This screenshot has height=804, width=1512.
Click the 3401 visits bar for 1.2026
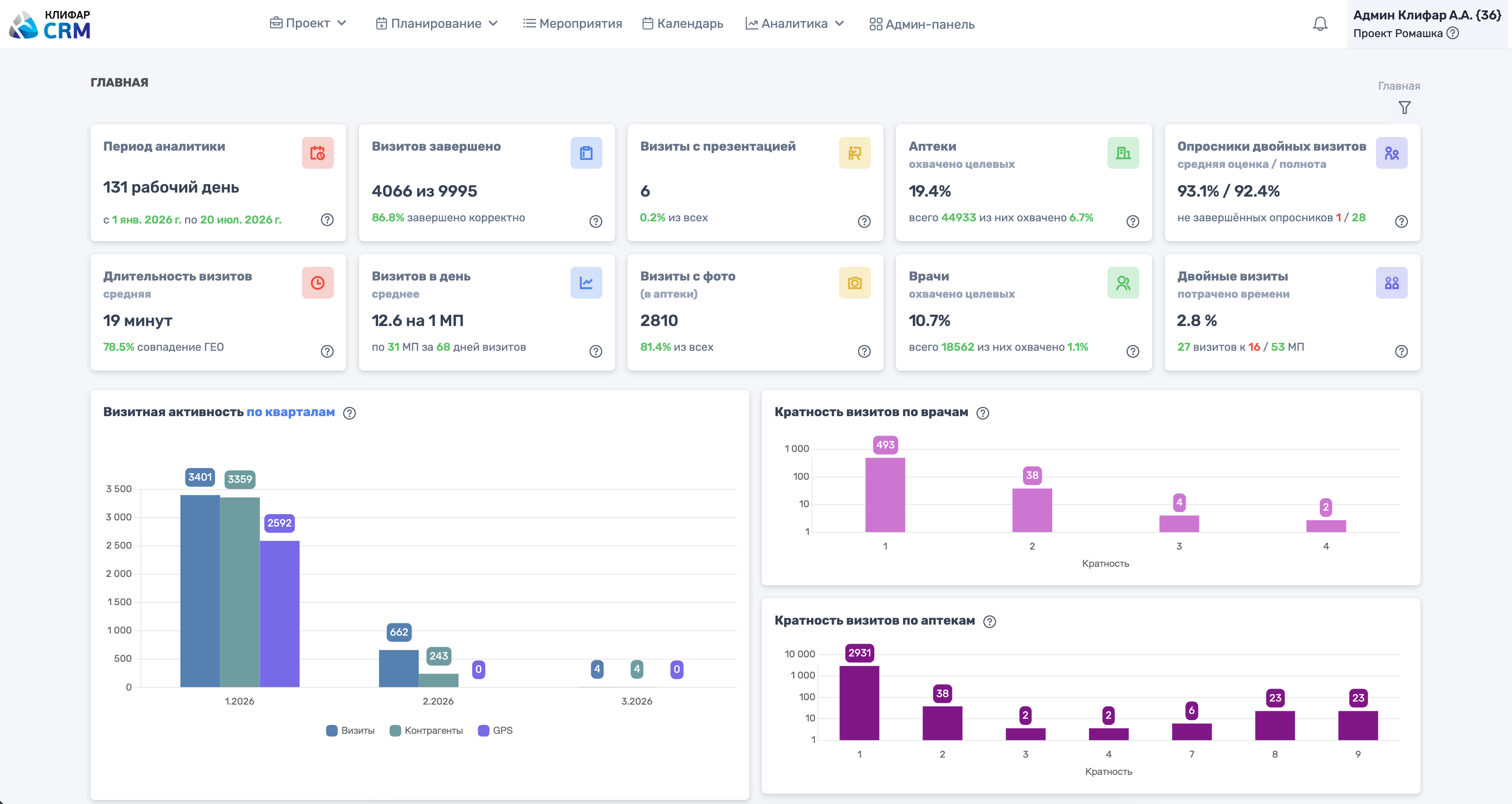tap(200, 591)
